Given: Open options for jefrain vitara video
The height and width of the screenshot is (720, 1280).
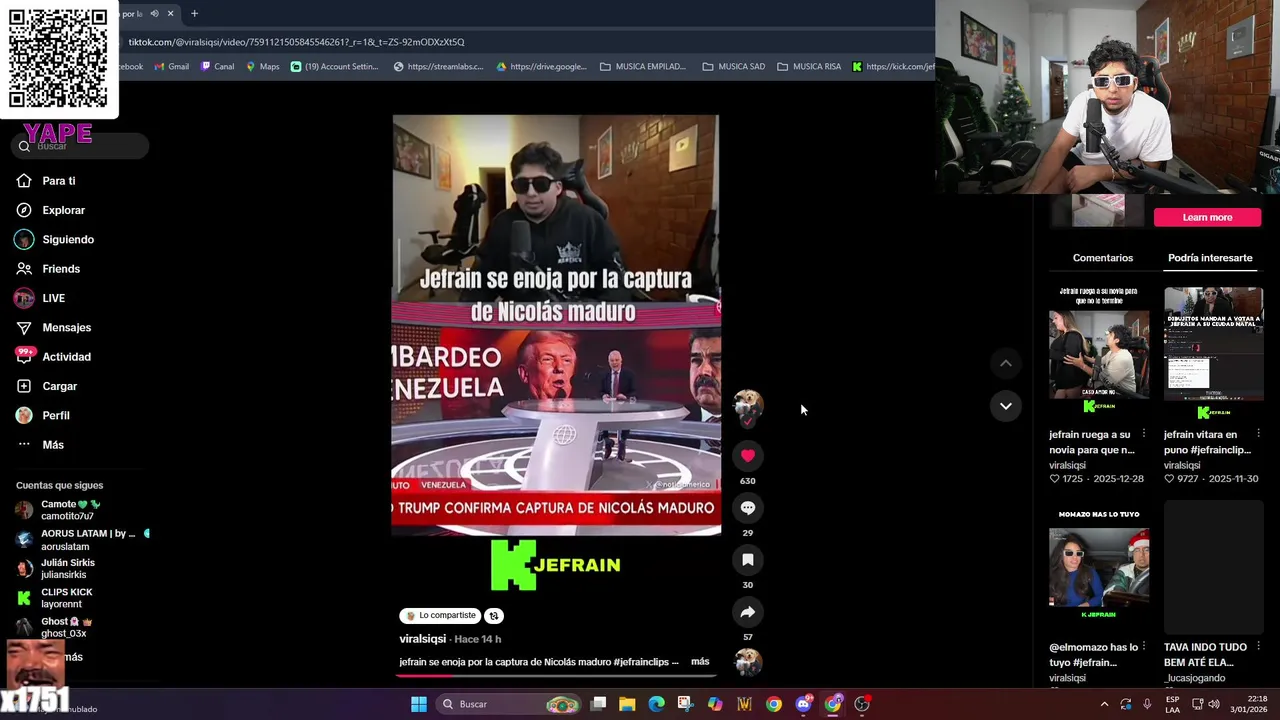Looking at the screenshot, I should point(1258,434).
